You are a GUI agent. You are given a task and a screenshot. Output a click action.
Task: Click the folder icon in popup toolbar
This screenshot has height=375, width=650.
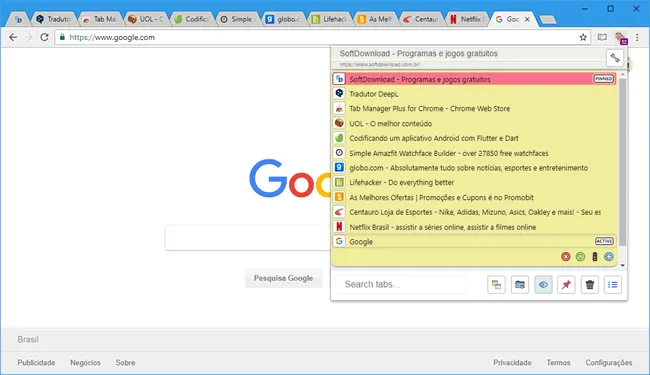tap(520, 285)
